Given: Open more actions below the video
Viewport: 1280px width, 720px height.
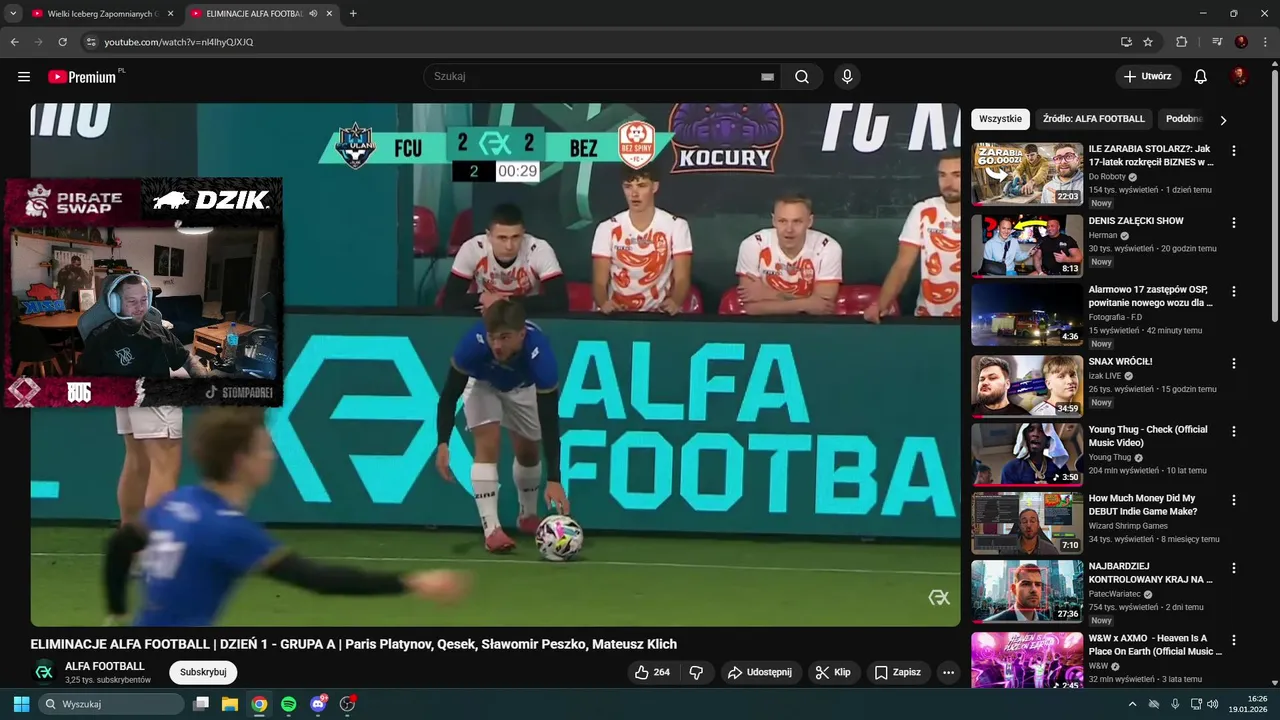Looking at the screenshot, I should point(948,673).
